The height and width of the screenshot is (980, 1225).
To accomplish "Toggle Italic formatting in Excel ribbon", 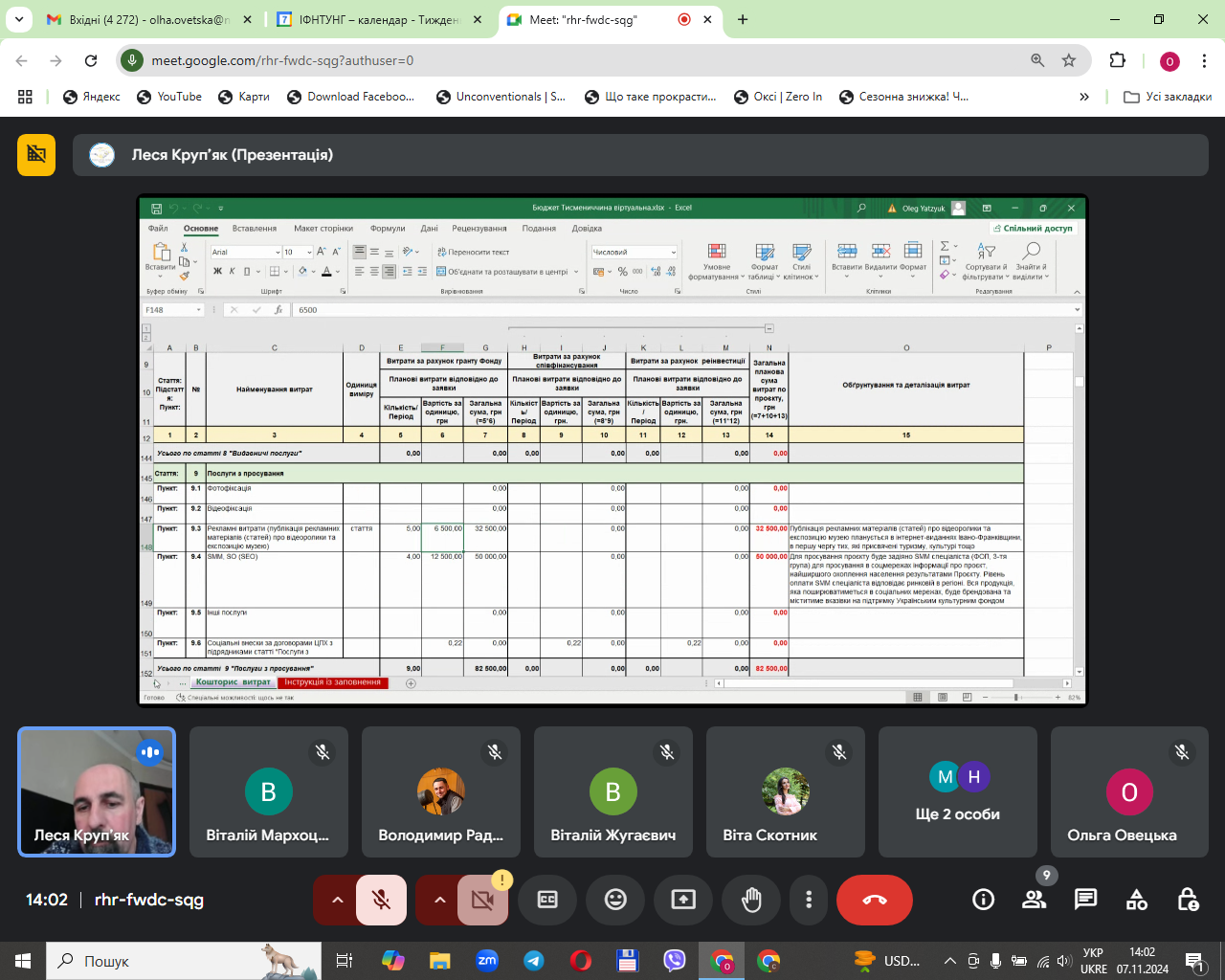I will click(232, 272).
